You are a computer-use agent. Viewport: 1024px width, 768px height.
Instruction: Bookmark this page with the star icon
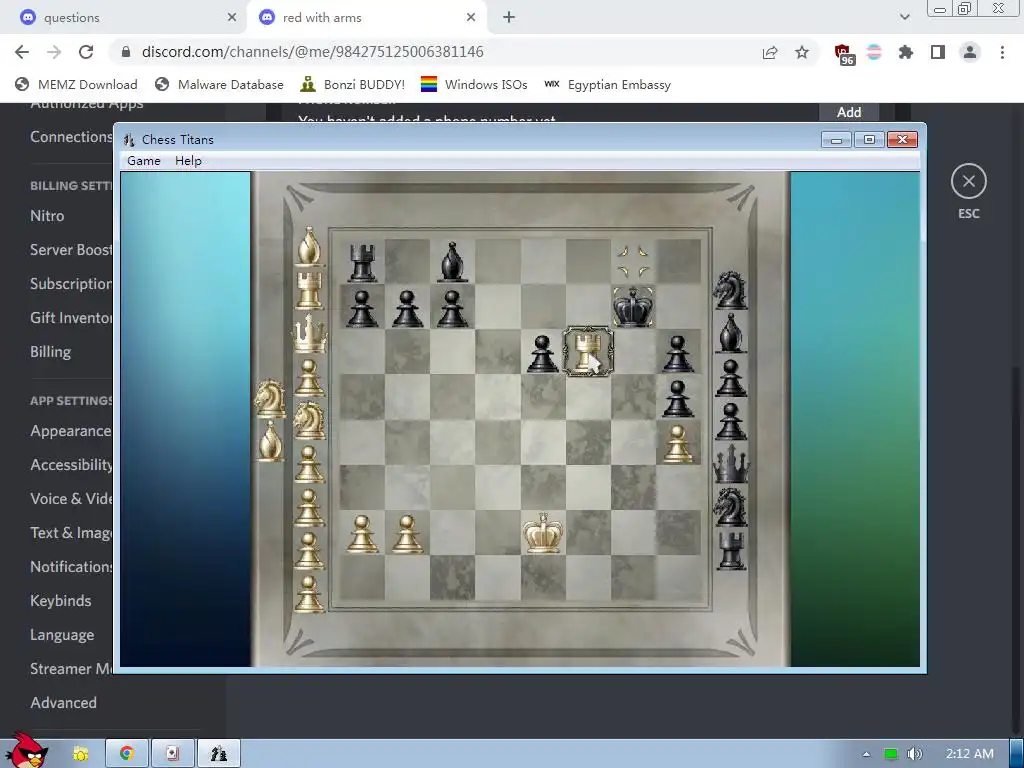point(802,52)
